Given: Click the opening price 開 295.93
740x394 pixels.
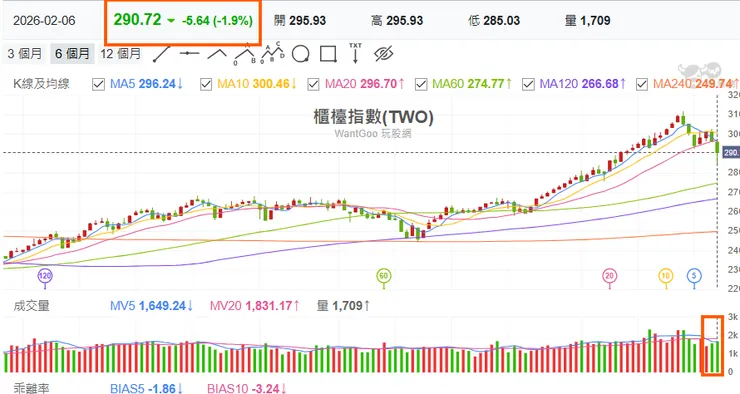Looking at the screenshot, I should (300, 21).
